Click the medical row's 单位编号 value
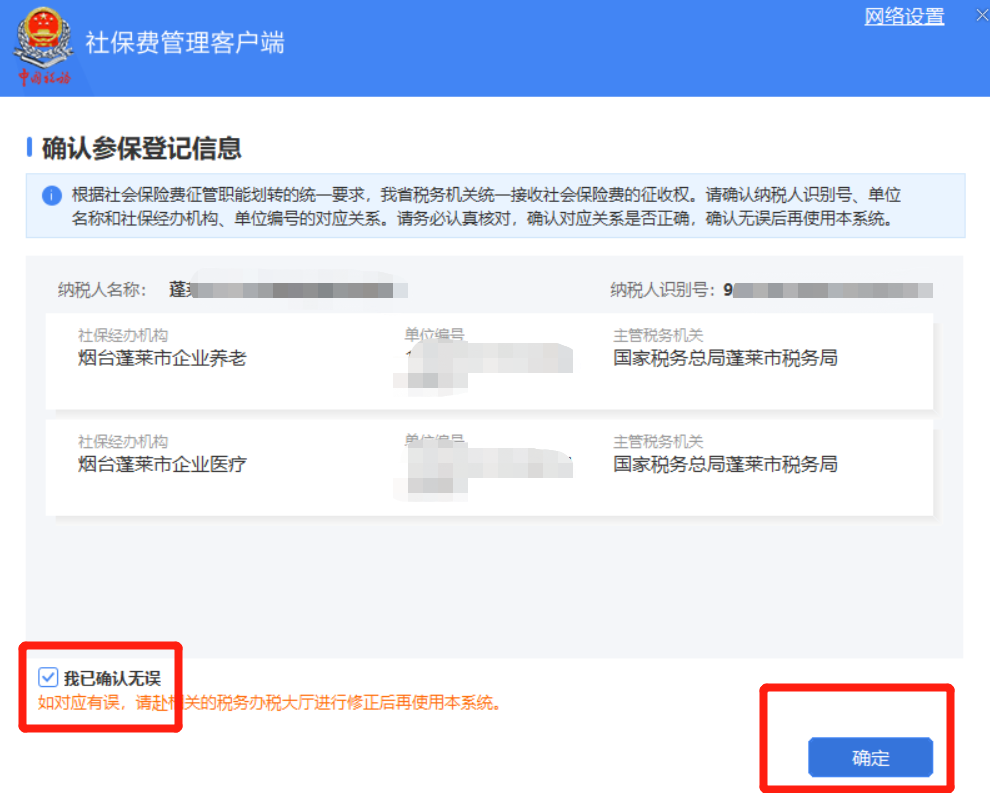The width and height of the screenshot is (990, 793). pos(484,474)
